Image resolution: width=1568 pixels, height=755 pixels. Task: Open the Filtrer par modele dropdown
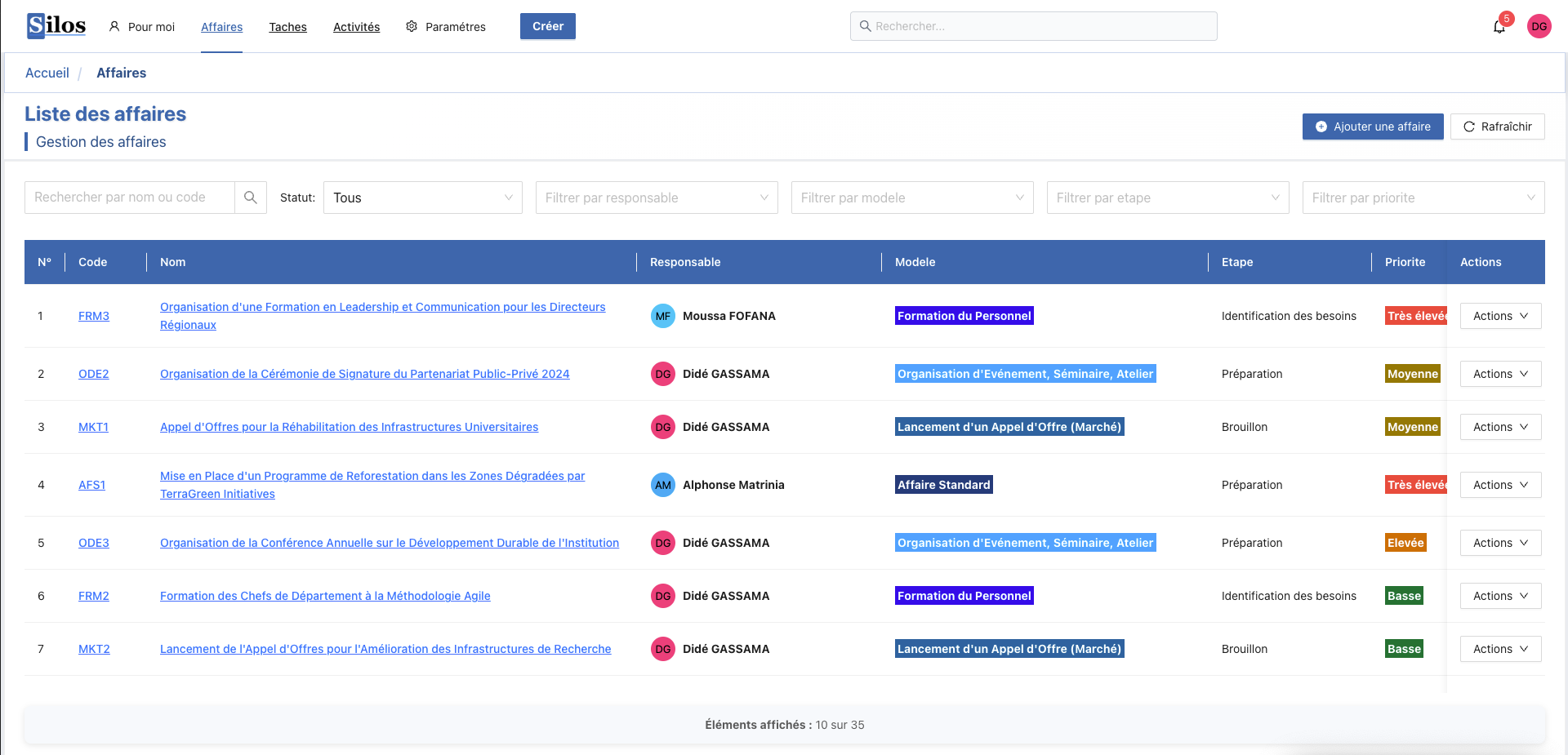pyautogui.click(x=912, y=198)
